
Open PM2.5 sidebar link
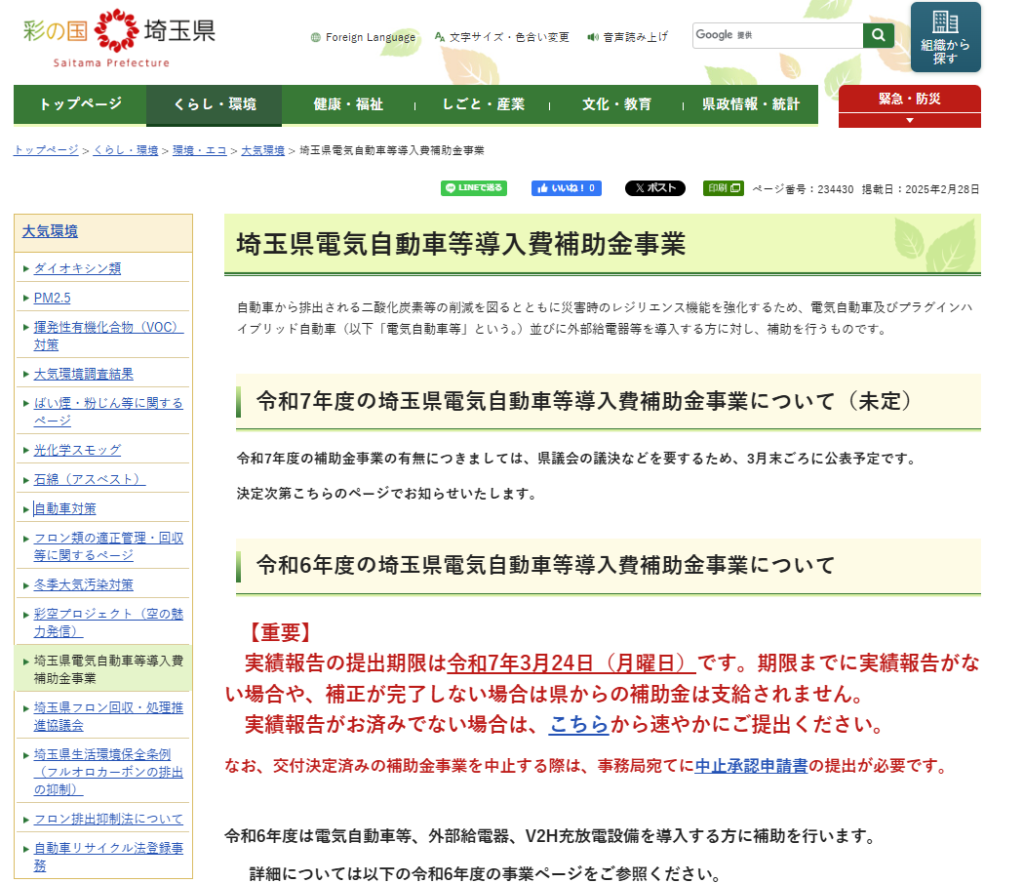click(52, 298)
